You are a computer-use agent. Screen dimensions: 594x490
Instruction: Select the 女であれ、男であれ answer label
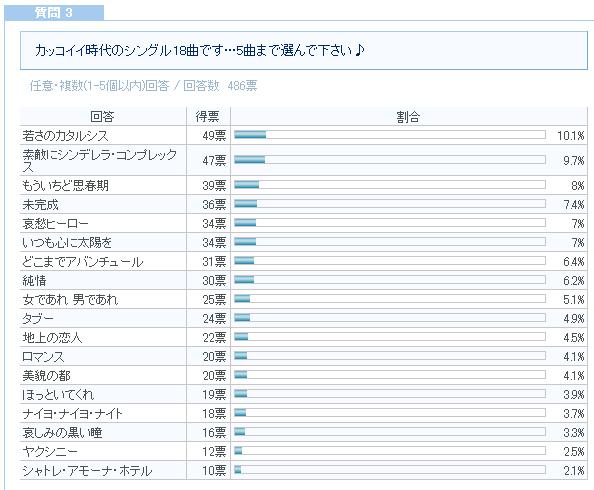(x=70, y=299)
